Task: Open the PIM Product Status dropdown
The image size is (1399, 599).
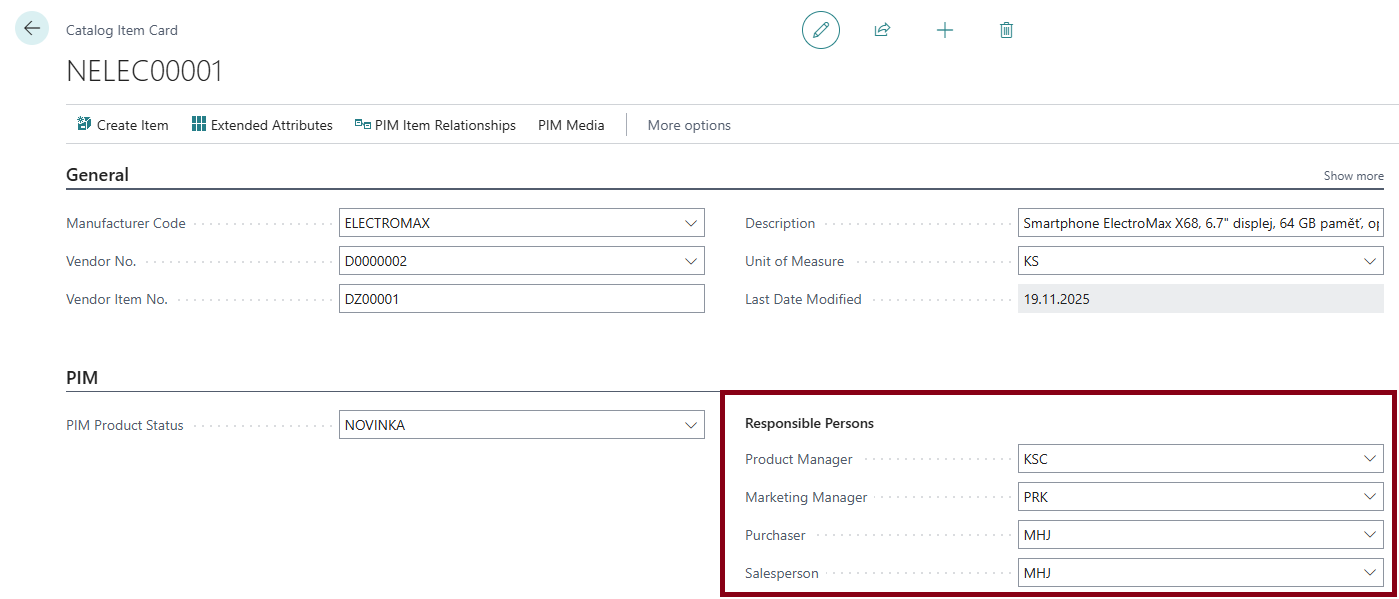Action: pyautogui.click(x=690, y=425)
